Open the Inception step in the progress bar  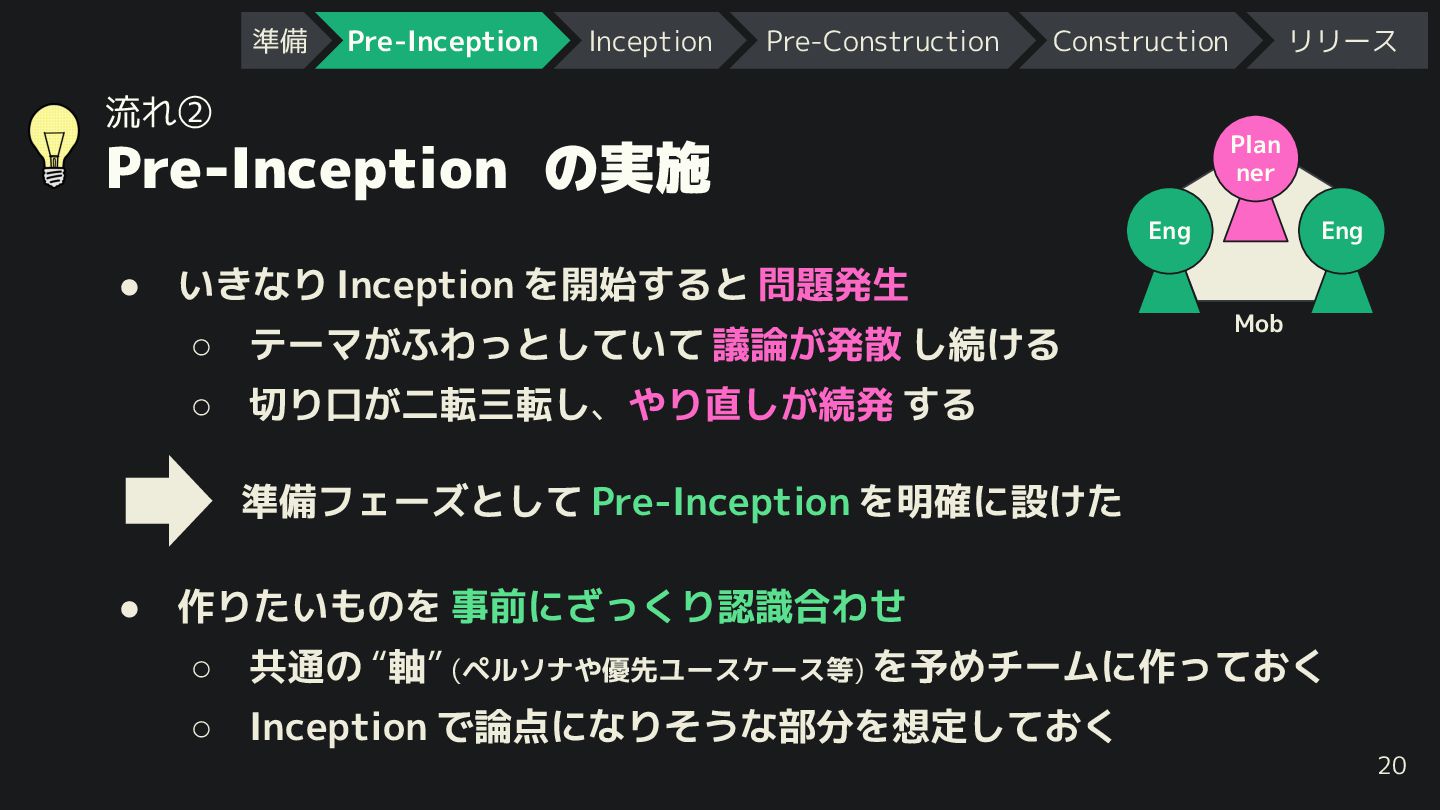coord(650,41)
